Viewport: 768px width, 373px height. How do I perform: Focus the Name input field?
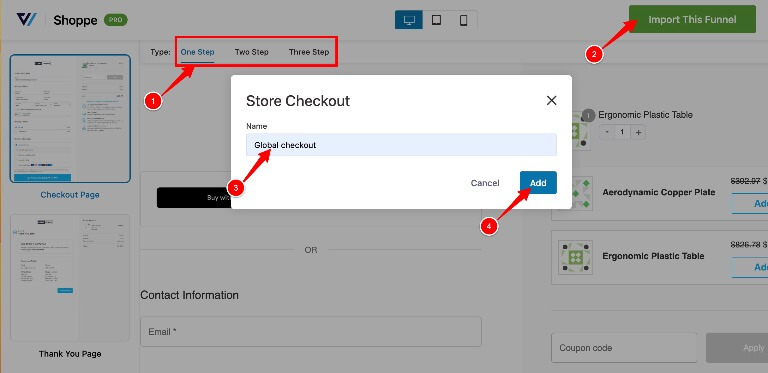point(401,145)
